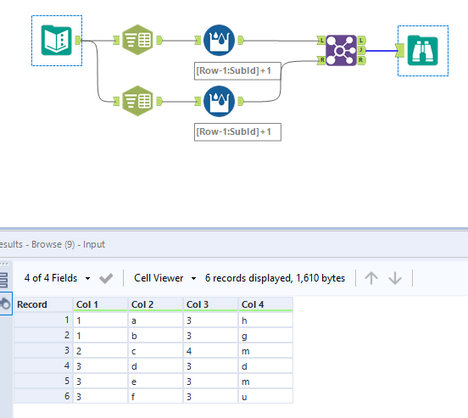Select Col 3 cell containing '4'
Viewport: 468px width, 418px height.
tap(210, 351)
